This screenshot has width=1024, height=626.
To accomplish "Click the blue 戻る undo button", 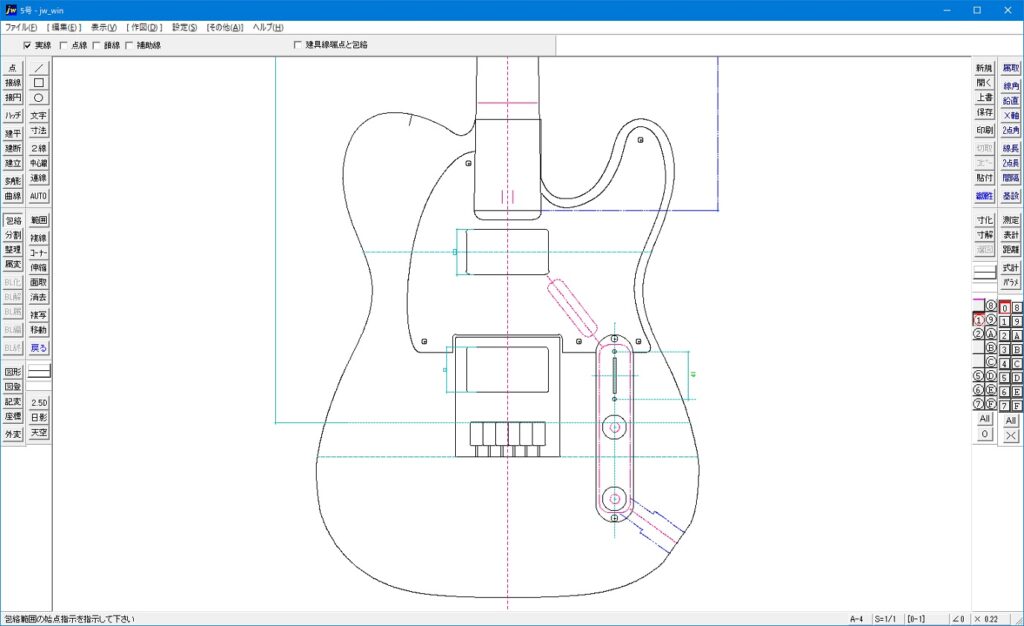I will point(39,348).
